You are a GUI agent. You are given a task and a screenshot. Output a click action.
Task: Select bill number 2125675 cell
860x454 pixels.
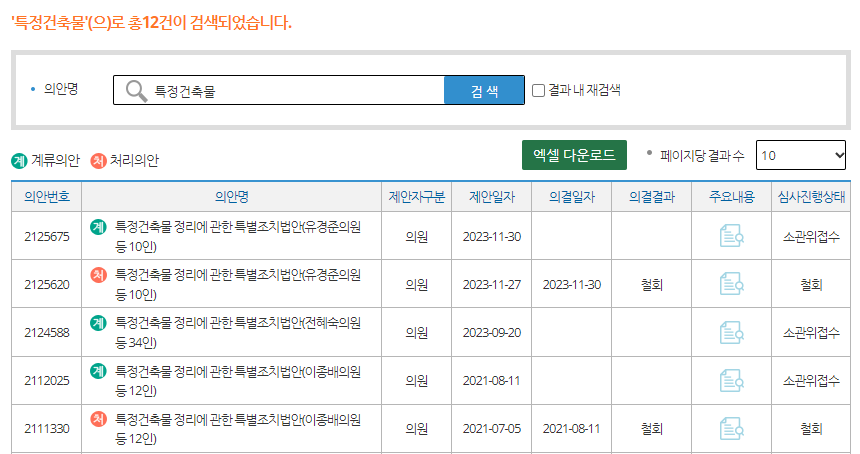pyautogui.click(x=47, y=236)
